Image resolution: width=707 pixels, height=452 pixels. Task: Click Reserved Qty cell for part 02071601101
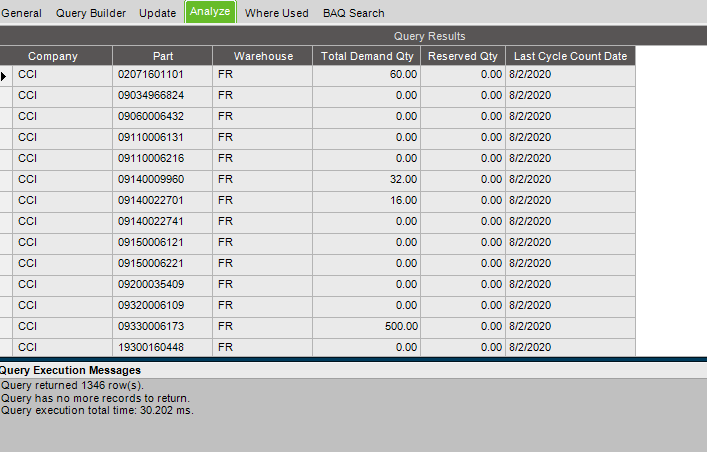463,74
